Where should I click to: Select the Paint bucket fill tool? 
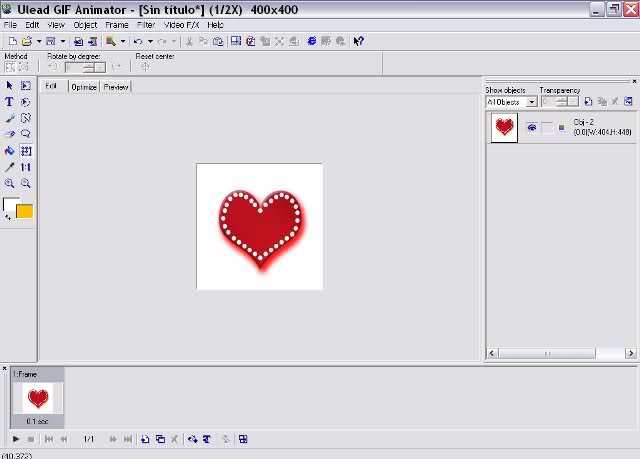click(x=9, y=151)
